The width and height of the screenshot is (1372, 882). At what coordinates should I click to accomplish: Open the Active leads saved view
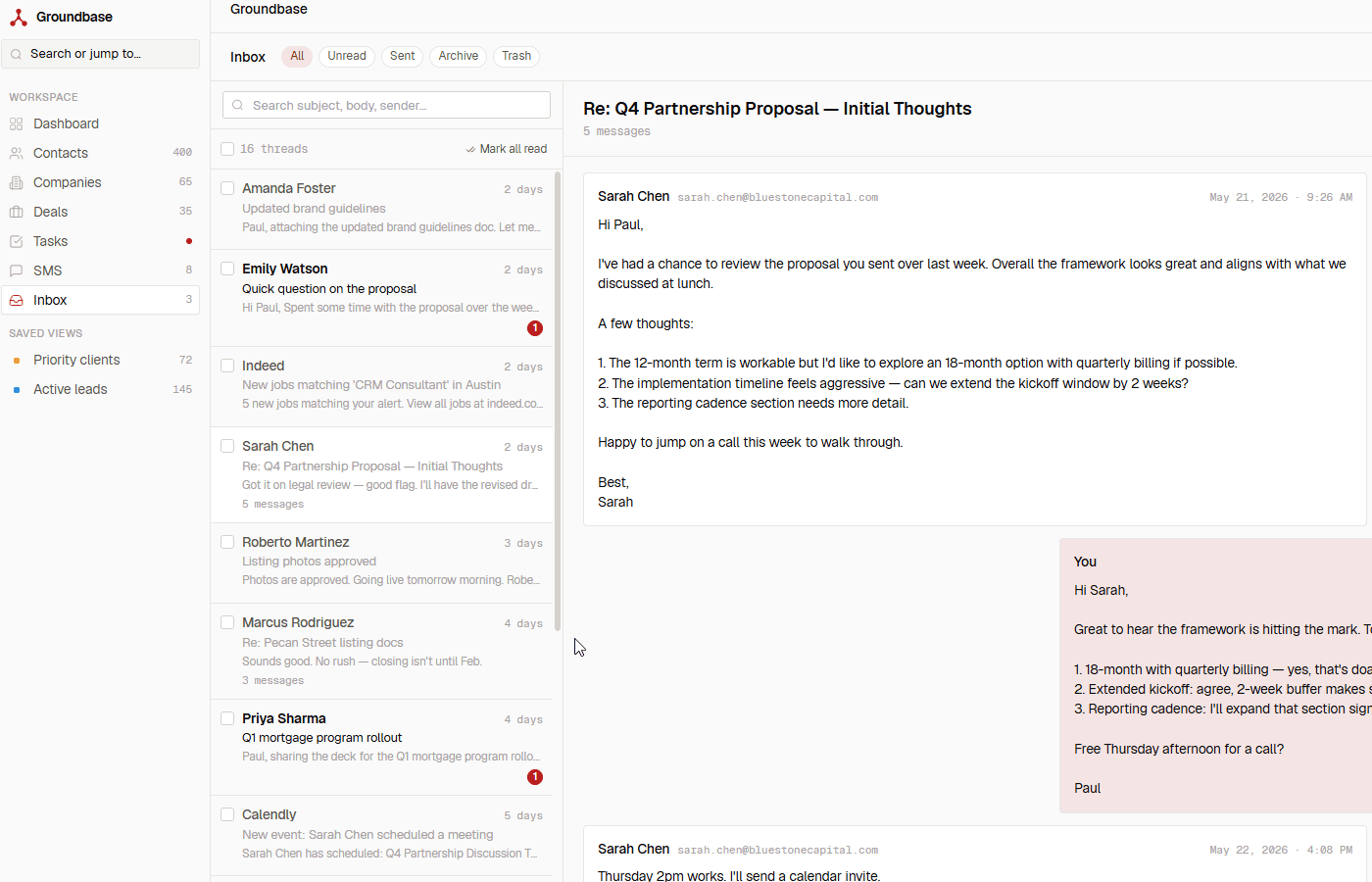(101, 390)
